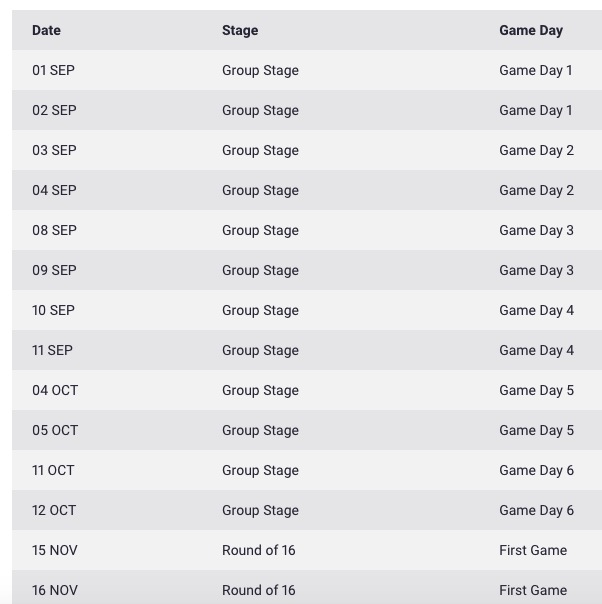Click Game Day 3 in 09 SEP row
Screen dimensions: 602x604
pyautogui.click(x=536, y=270)
